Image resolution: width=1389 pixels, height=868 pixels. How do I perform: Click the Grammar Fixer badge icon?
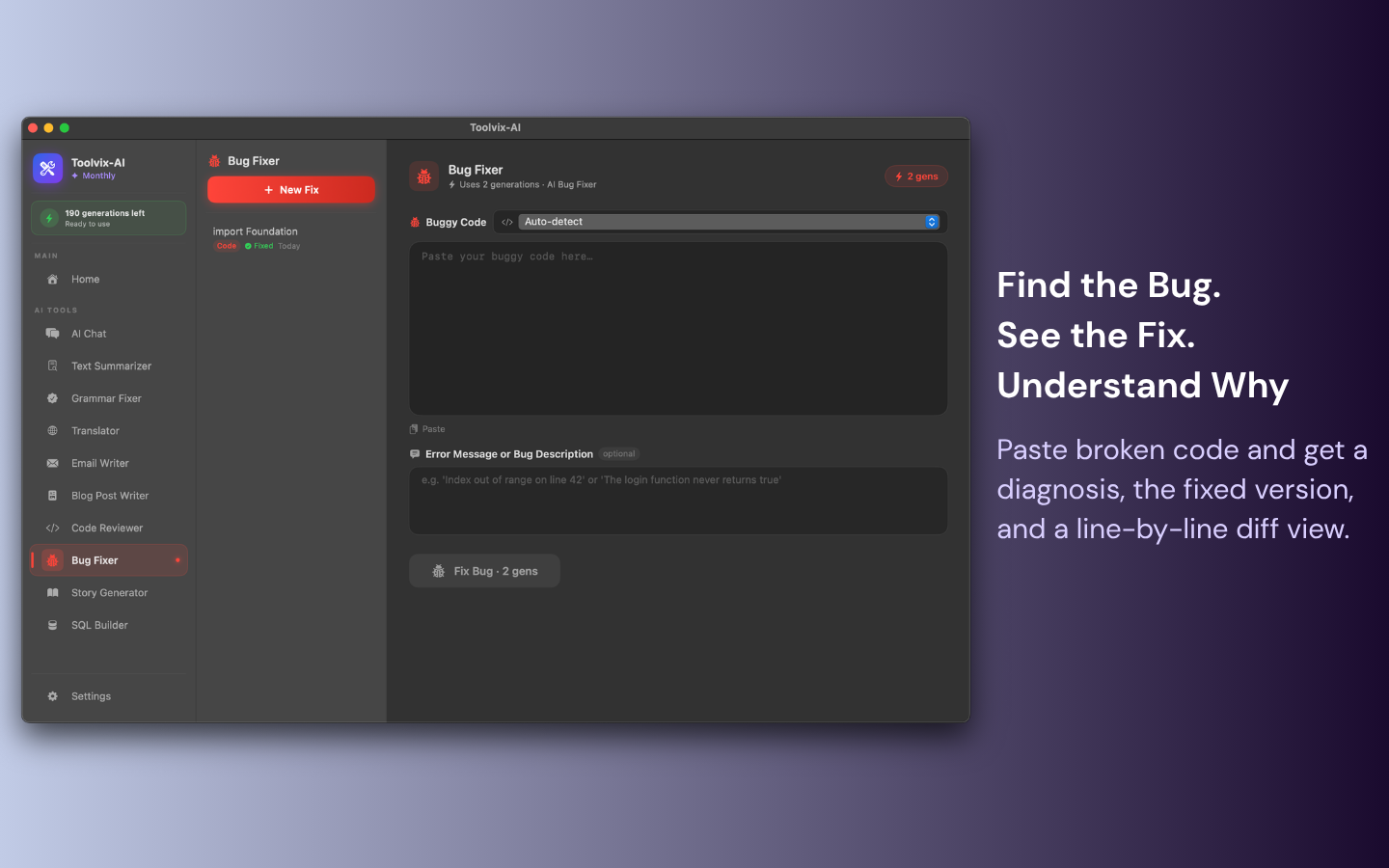point(53,398)
